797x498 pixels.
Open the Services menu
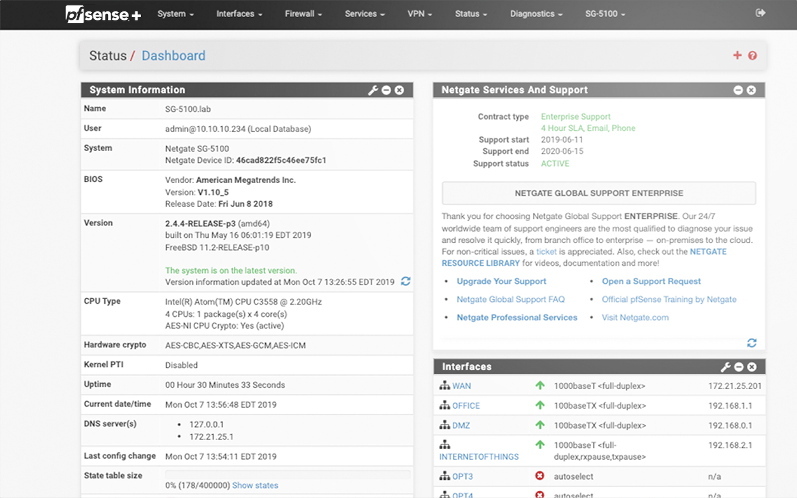tap(364, 14)
